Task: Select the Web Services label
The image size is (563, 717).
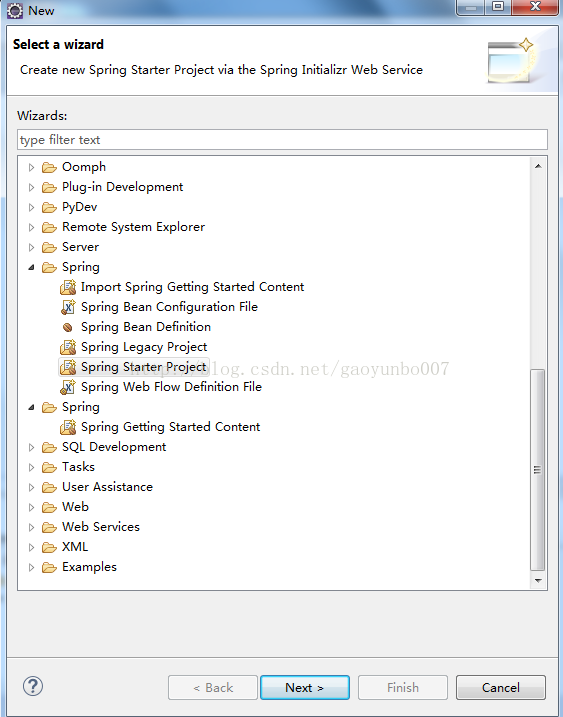Action: (101, 527)
